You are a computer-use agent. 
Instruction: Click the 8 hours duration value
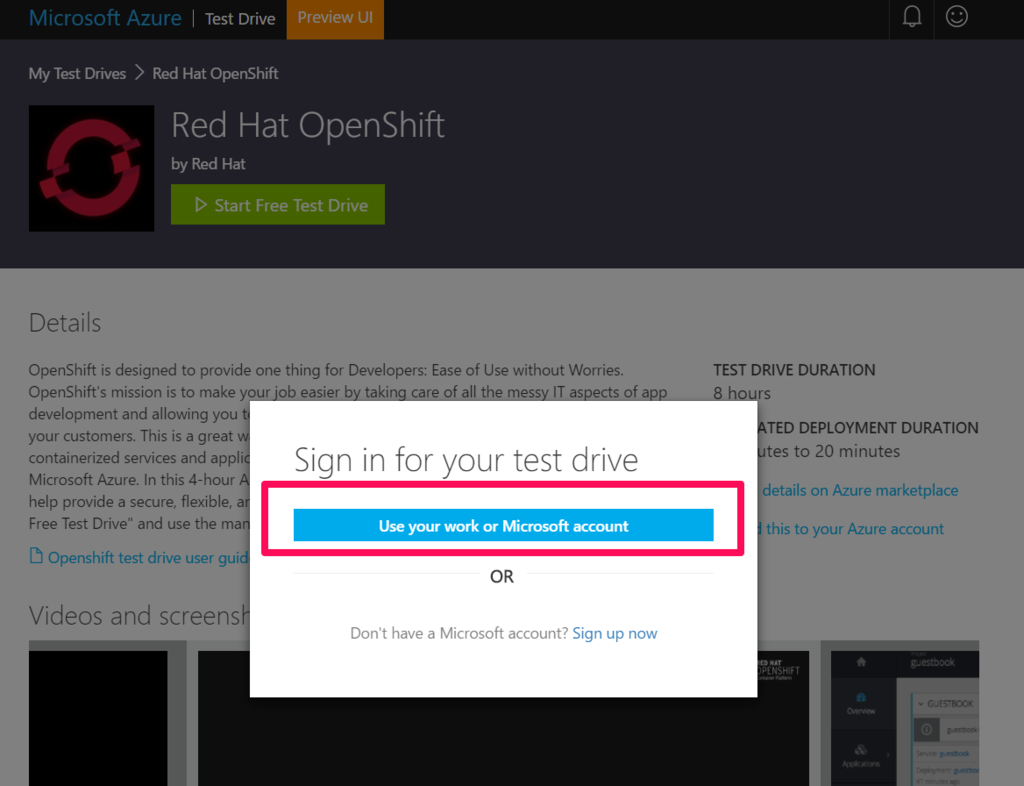tap(742, 393)
